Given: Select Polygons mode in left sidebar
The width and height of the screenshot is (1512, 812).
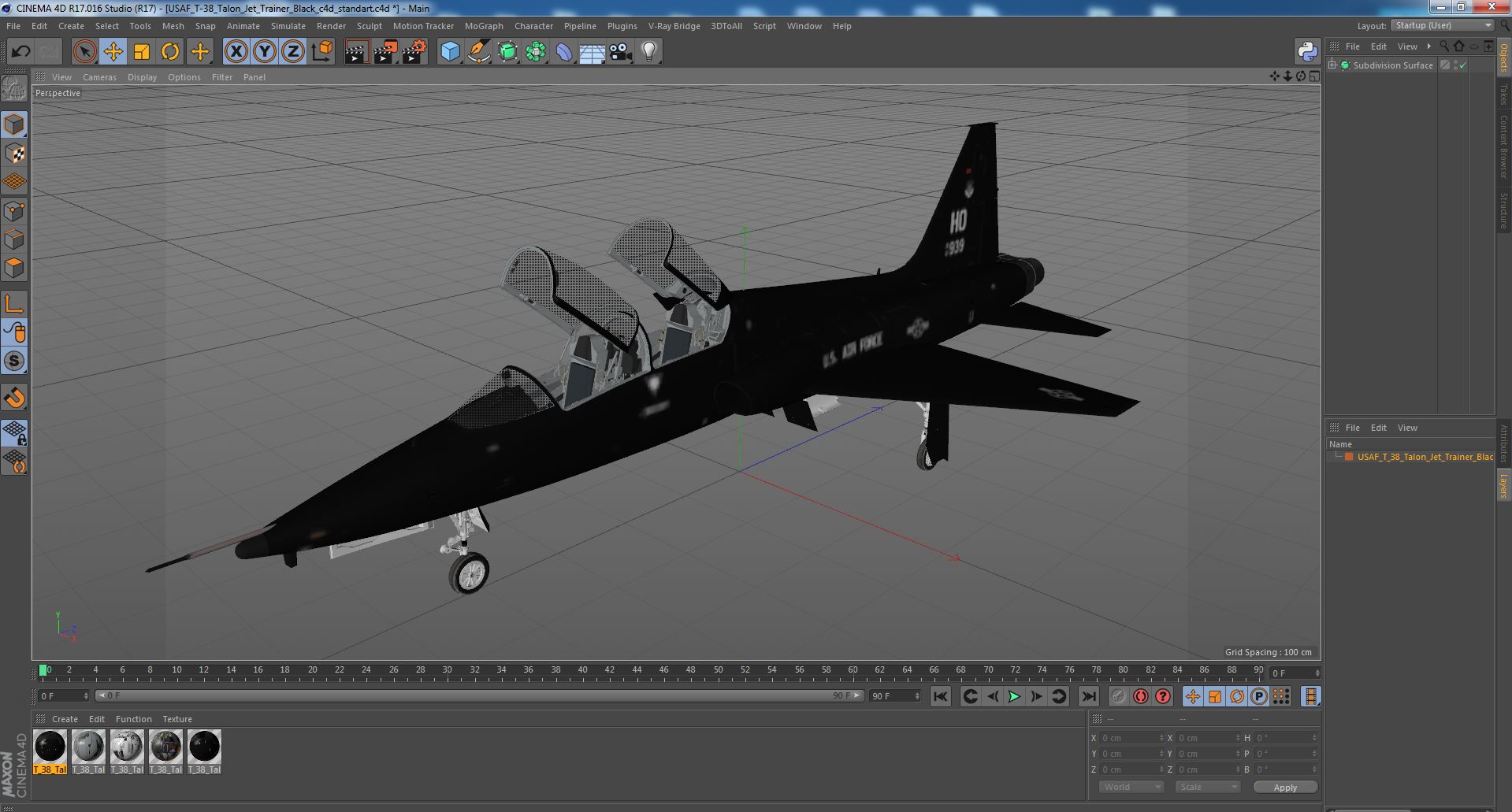Looking at the screenshot, I should (14, 268).
